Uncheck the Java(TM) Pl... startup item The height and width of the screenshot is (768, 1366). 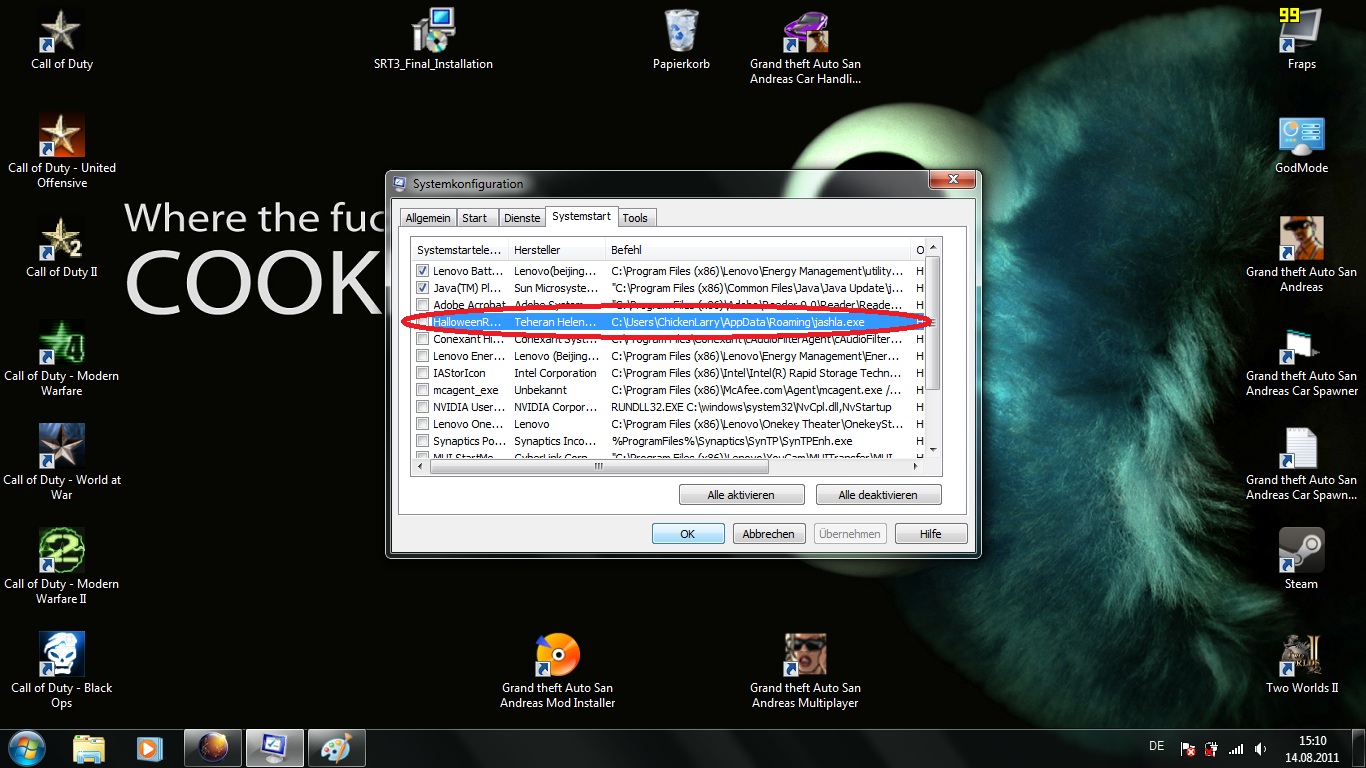(423, 288)
